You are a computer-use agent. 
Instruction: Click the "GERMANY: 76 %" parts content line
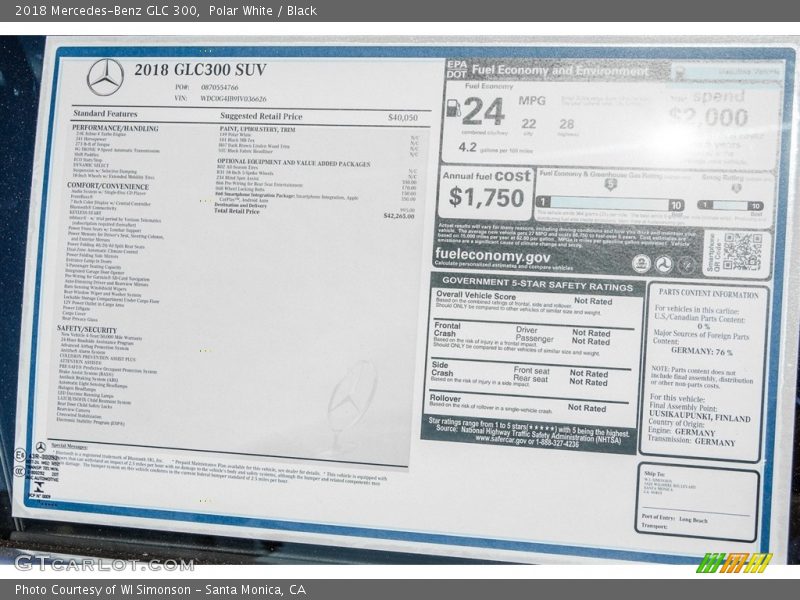tap(702, 351)
